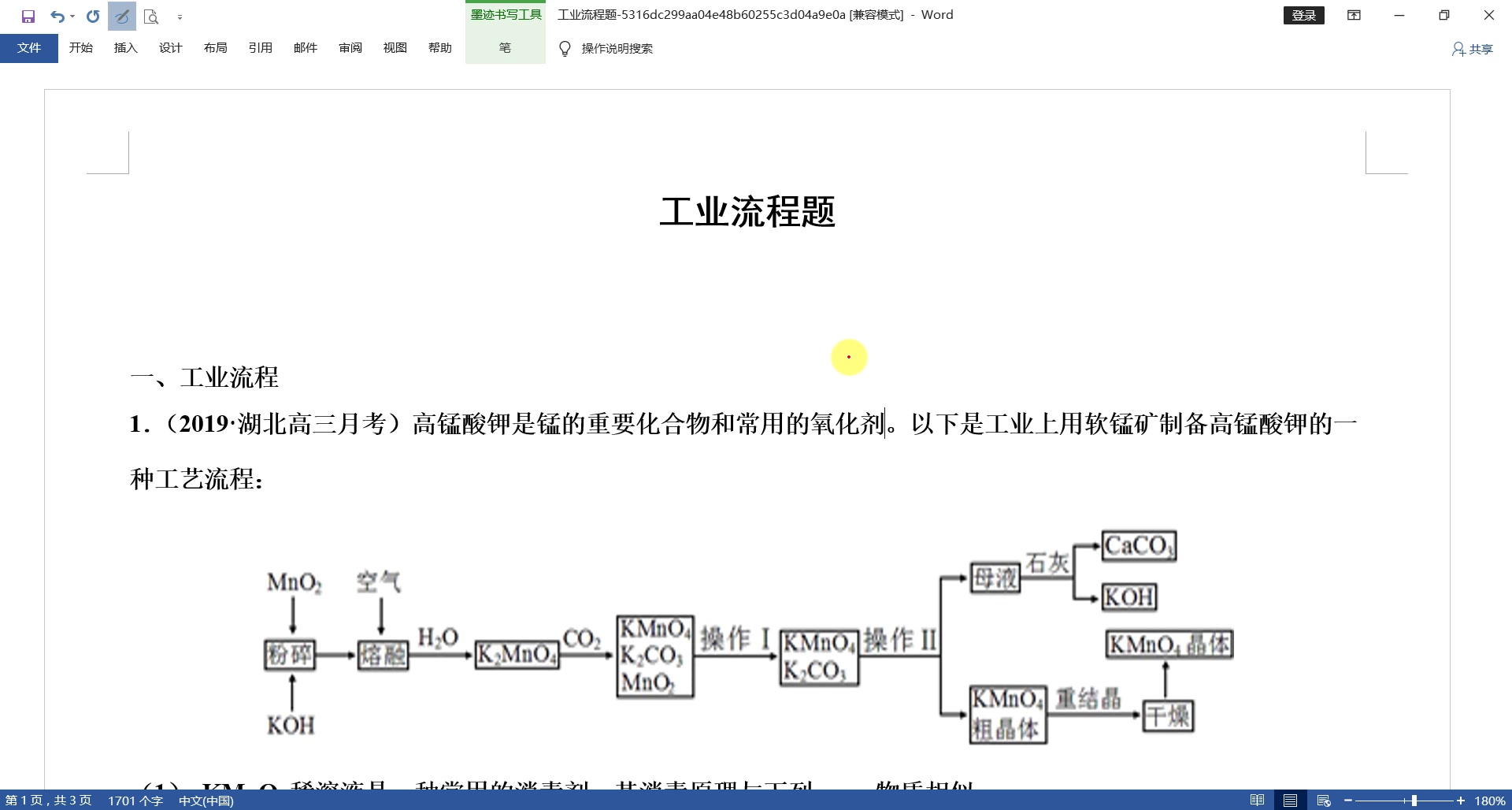1512x810 pixels.
Task: Minimize the Word window
Action: [1399, 15]
